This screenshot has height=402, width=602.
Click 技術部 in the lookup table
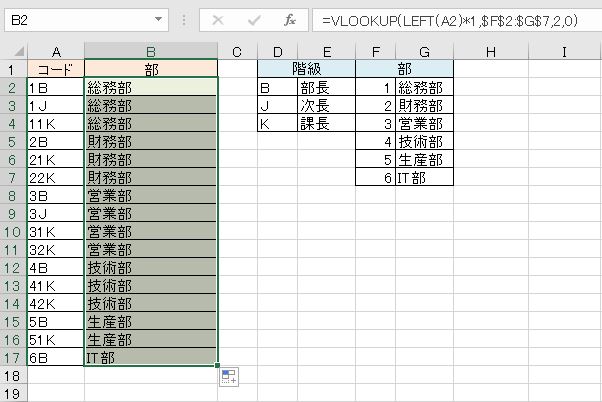(425, 142)
